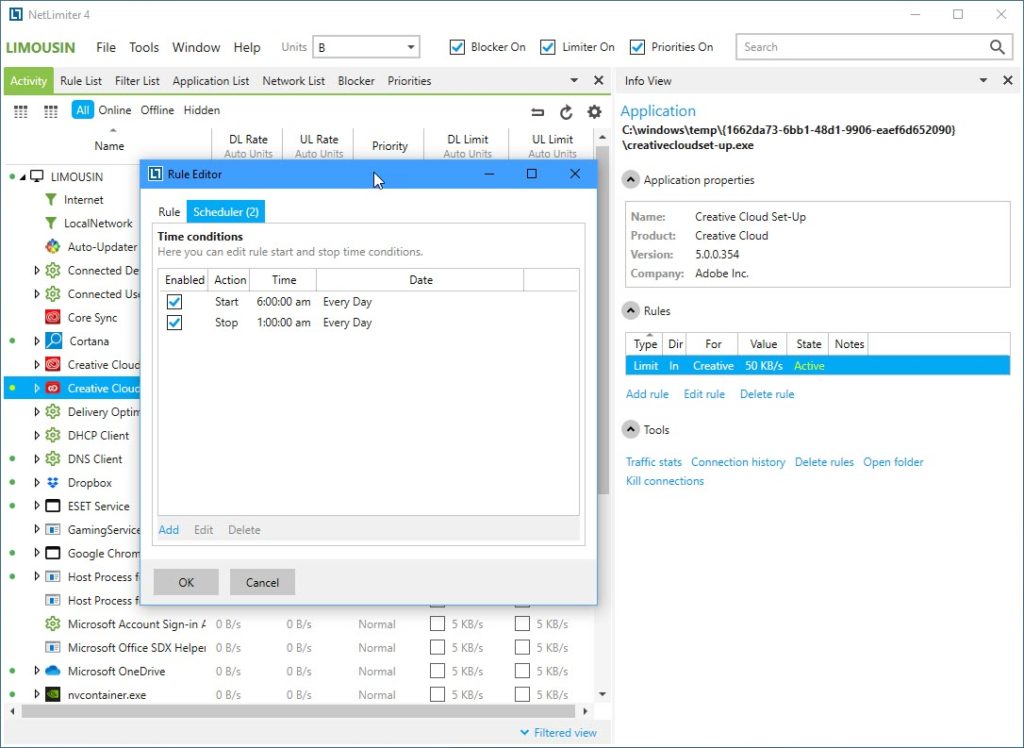Click the search magnifier icon
1024x748 pixels.
997,47
